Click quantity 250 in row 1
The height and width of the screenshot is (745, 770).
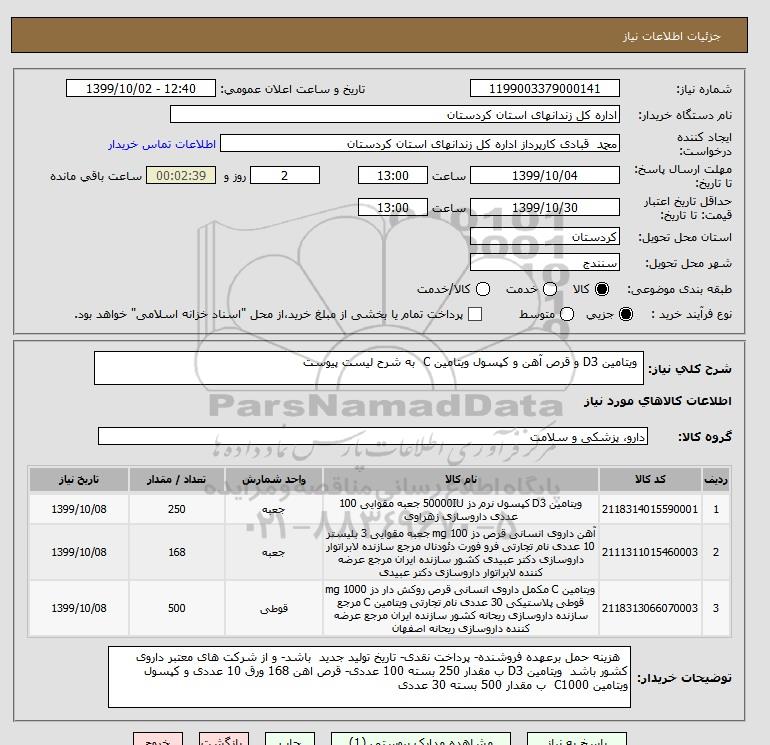tap(177, 509)
